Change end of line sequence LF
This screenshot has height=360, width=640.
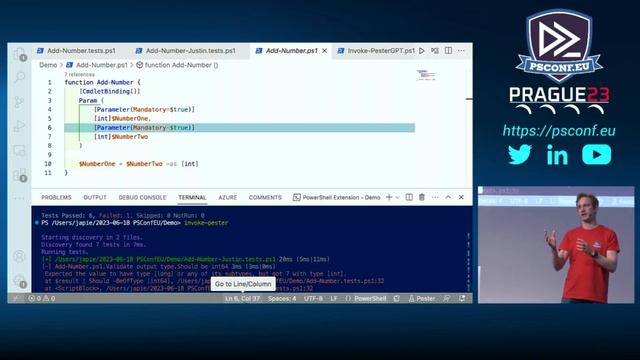(x=334, y=298)
